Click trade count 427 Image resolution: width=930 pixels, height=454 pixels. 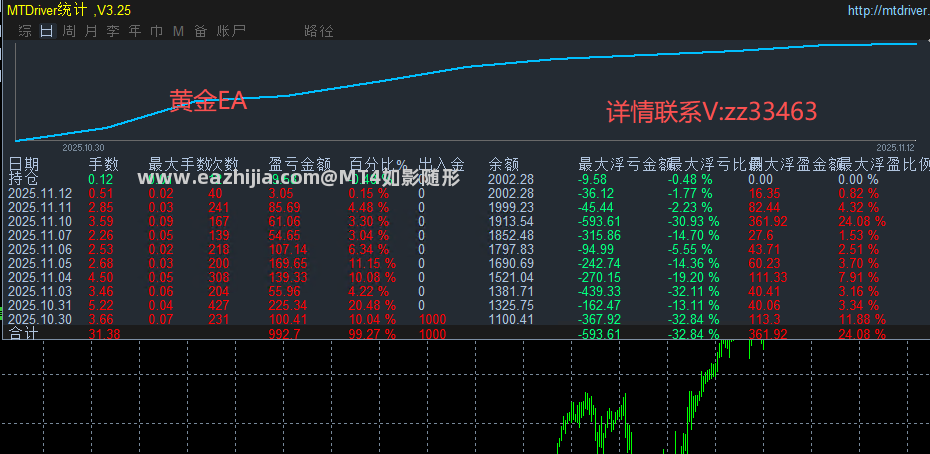pos(219,305)
